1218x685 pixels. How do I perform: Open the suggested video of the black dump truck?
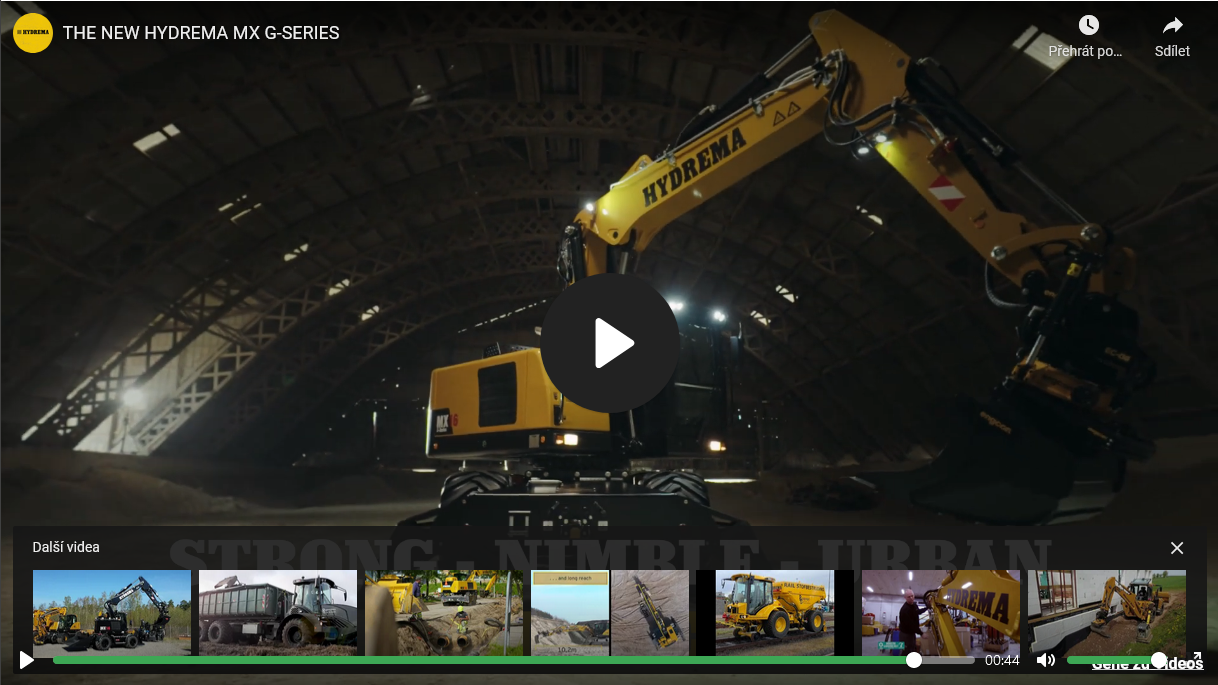click(x=278, y=613)
